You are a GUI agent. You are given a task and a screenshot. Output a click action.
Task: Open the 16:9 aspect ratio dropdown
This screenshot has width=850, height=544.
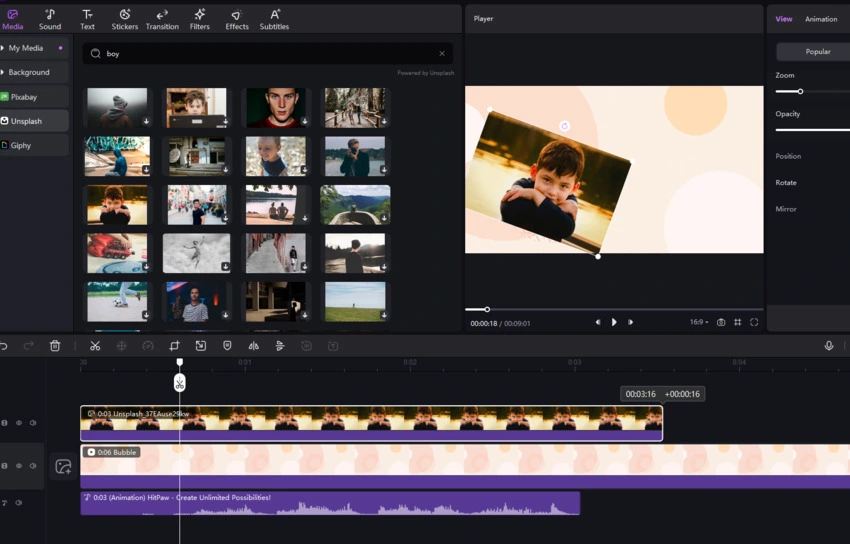[698, 323]
